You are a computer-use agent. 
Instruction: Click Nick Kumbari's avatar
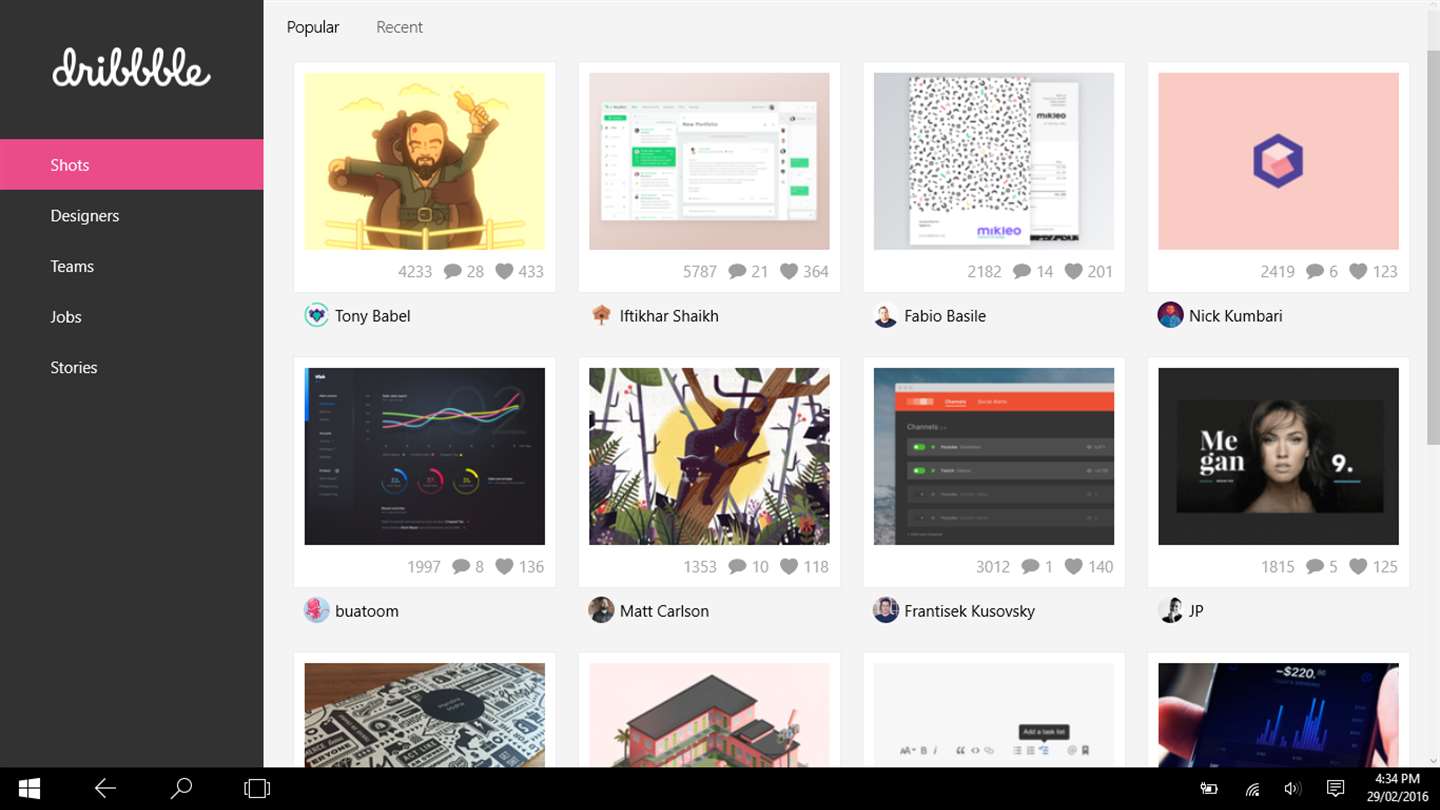[x=1170, y=315]
